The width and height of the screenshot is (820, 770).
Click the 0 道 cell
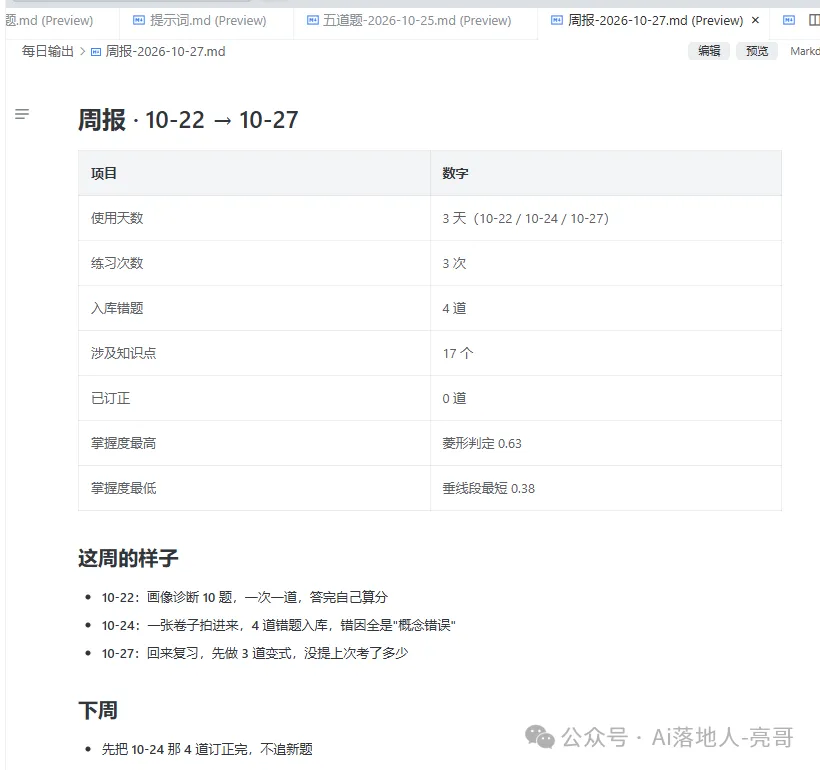point(606,398)
